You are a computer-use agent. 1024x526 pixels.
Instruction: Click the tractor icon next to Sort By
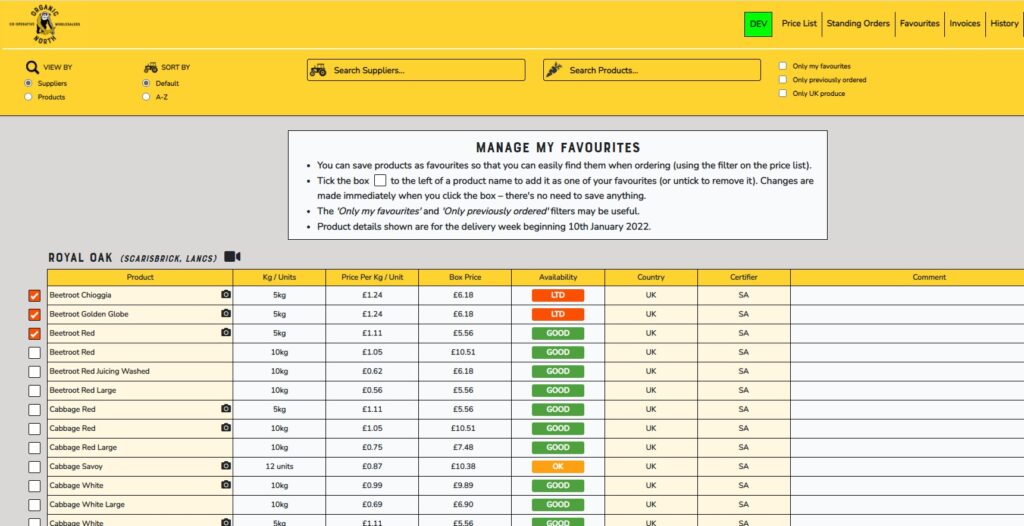150,67
